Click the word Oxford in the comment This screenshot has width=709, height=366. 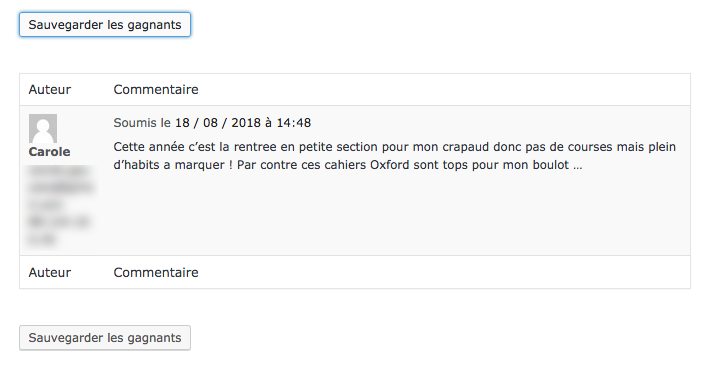coord(390,165)
